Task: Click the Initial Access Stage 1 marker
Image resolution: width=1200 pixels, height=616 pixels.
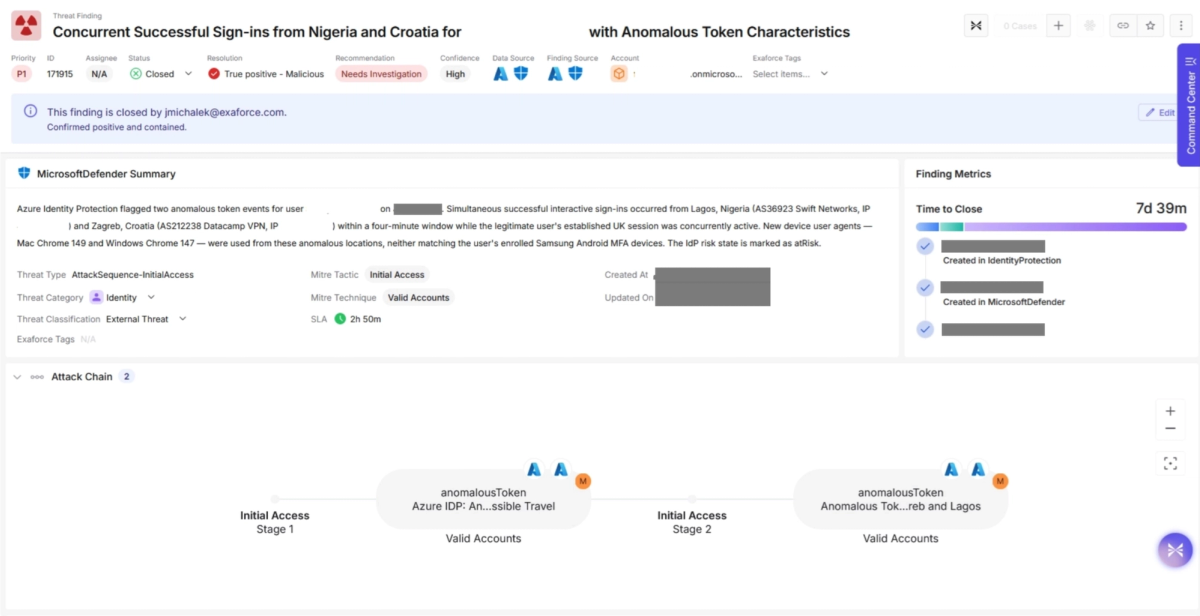Action: (x=275, y=499)
